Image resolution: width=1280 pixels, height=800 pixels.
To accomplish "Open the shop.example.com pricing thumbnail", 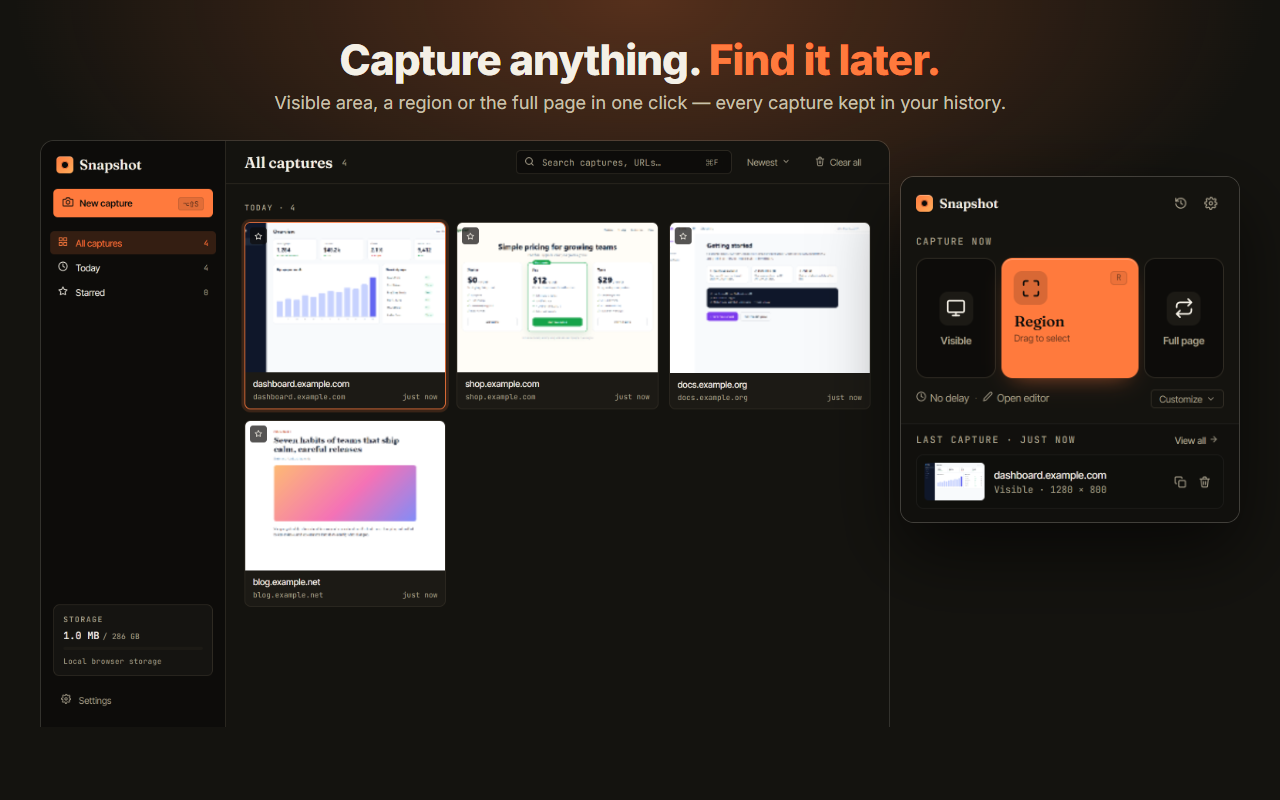I will point(558,298).
